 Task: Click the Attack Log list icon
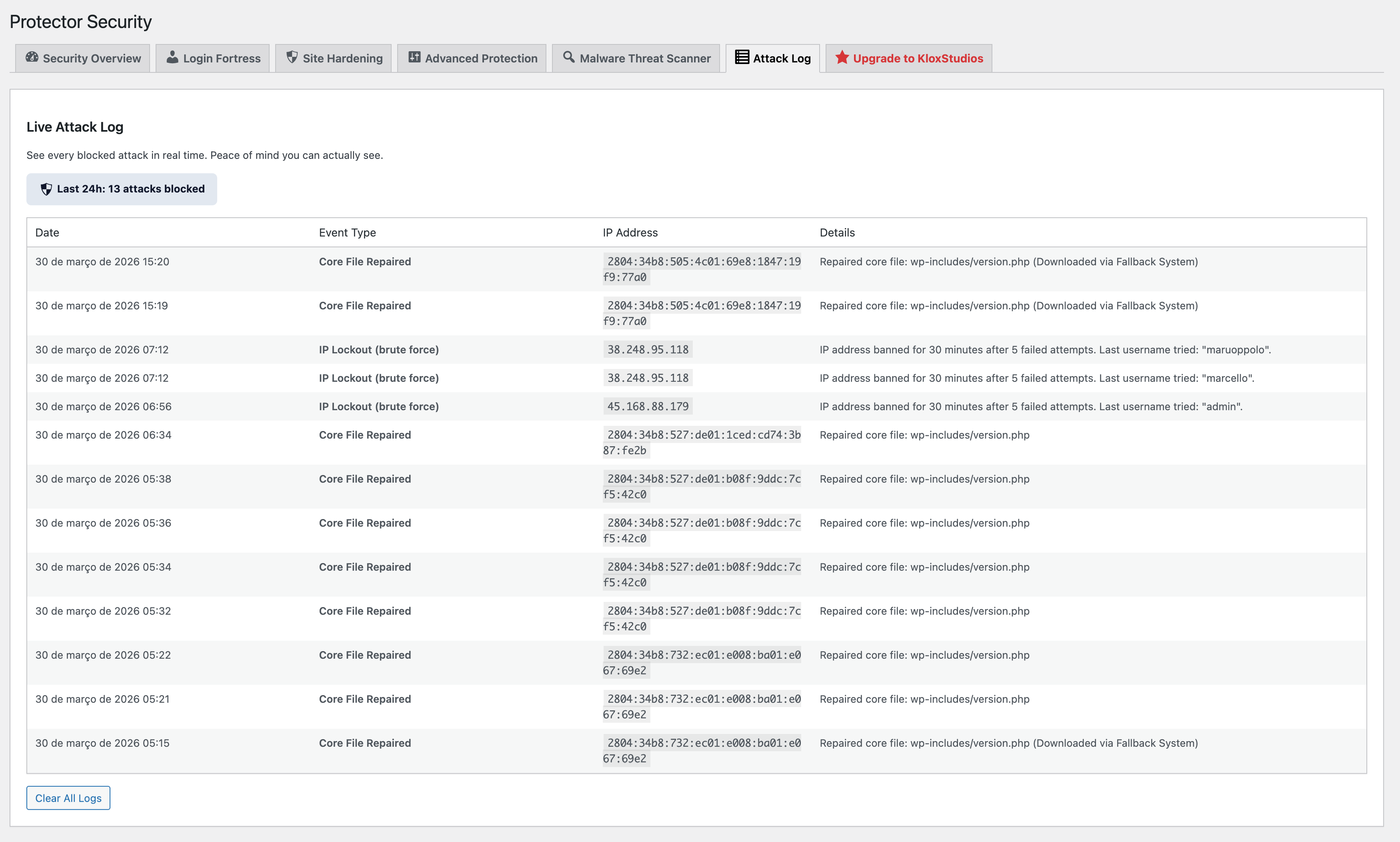pyautogui.click(x=742, y=57)
